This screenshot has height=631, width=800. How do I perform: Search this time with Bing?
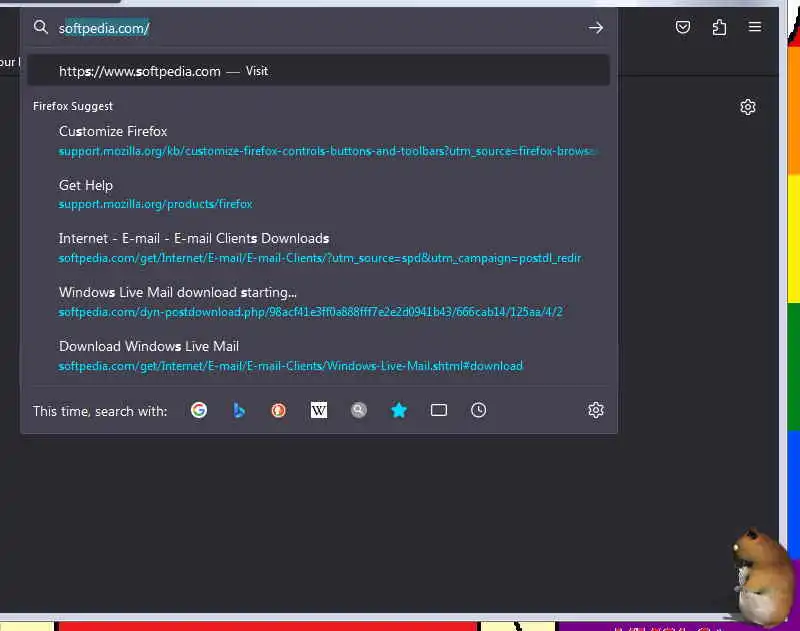[238, 410]
